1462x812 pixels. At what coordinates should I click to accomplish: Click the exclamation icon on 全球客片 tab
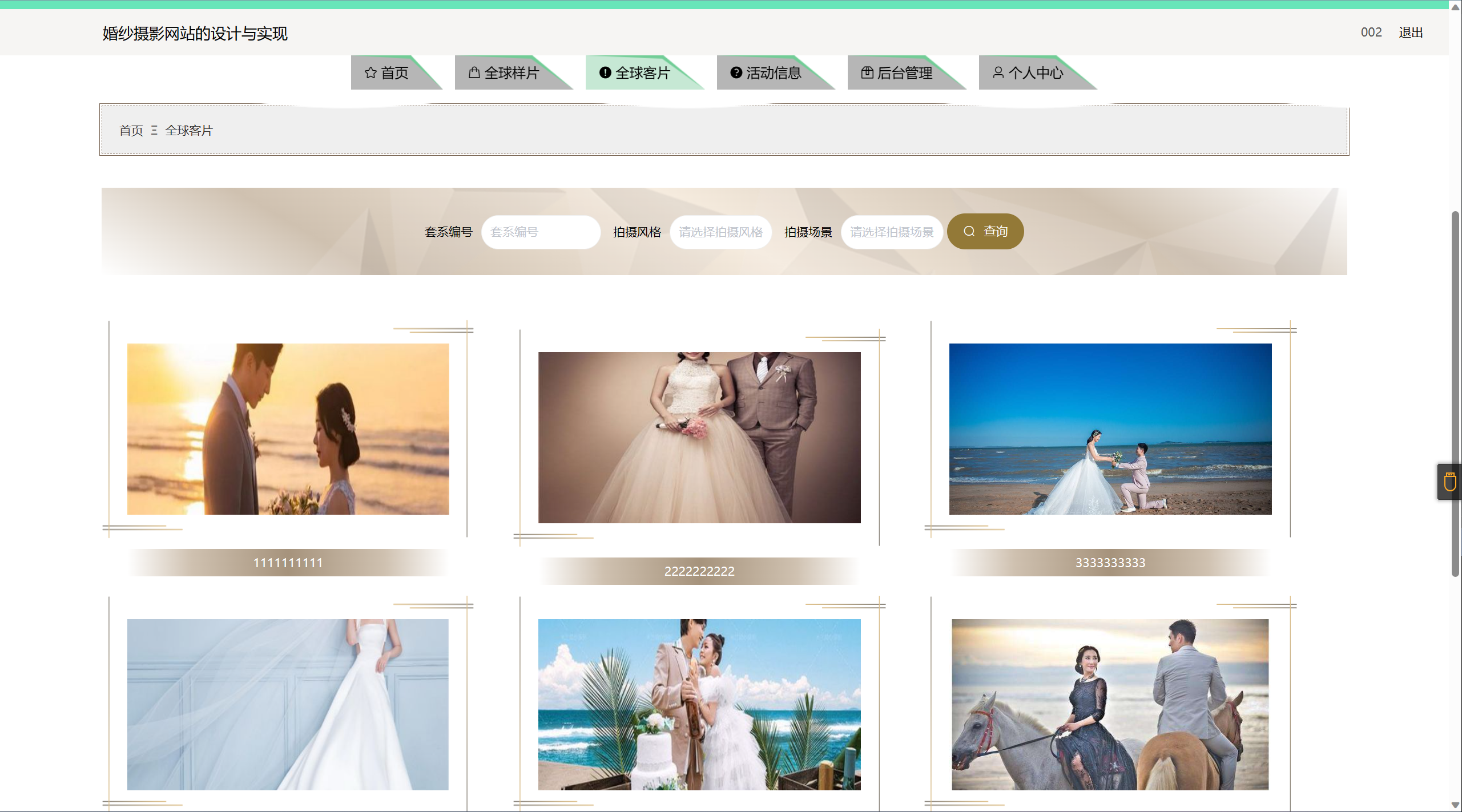pyautogui.click(x=605, y=72)
